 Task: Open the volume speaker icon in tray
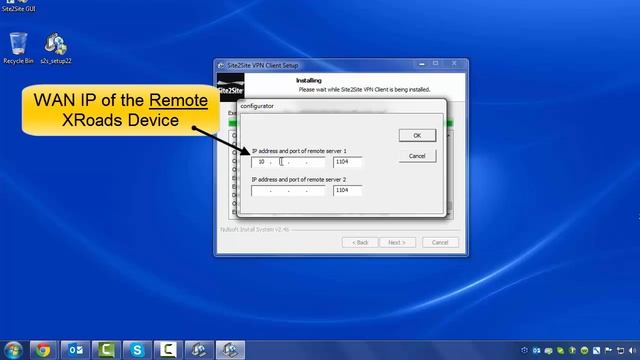coord(632,351)
